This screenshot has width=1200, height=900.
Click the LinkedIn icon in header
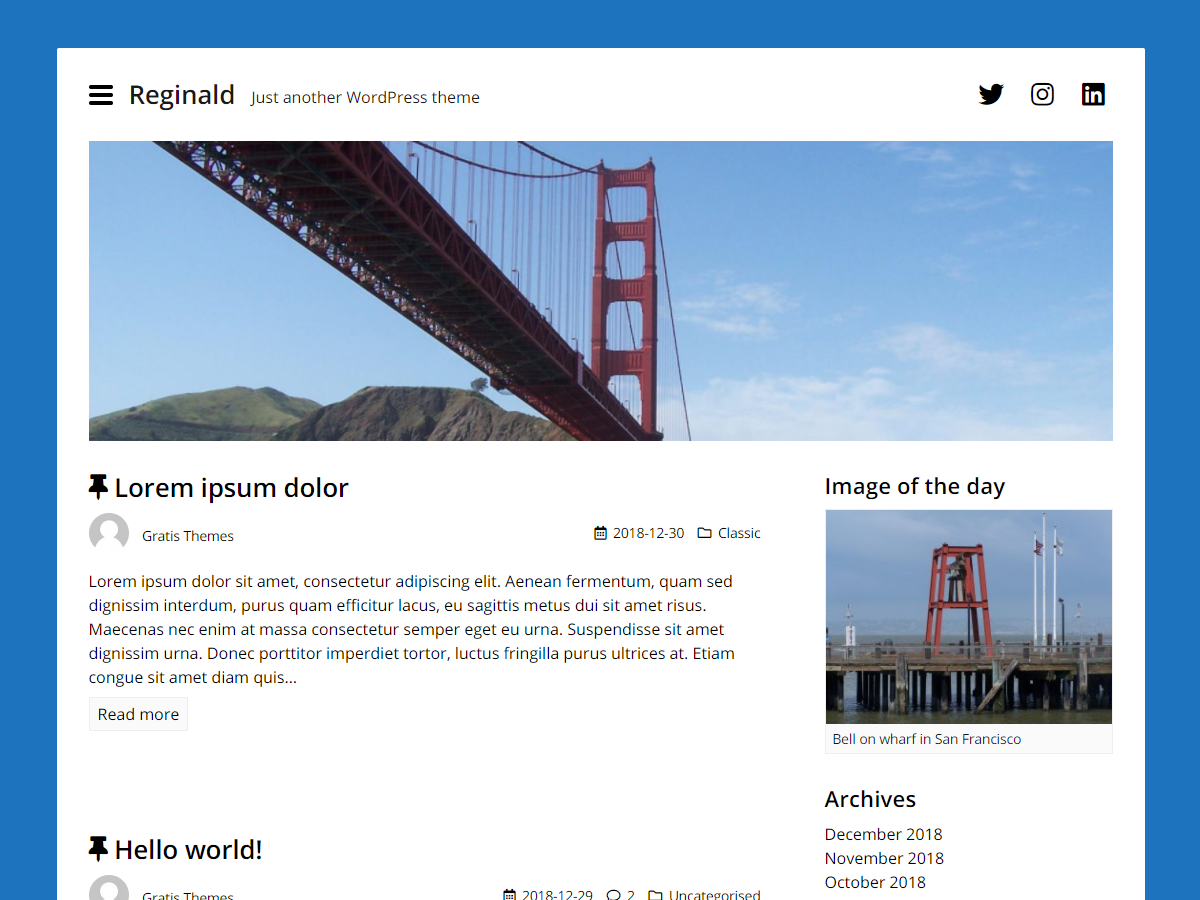[x=1093, y=95]
